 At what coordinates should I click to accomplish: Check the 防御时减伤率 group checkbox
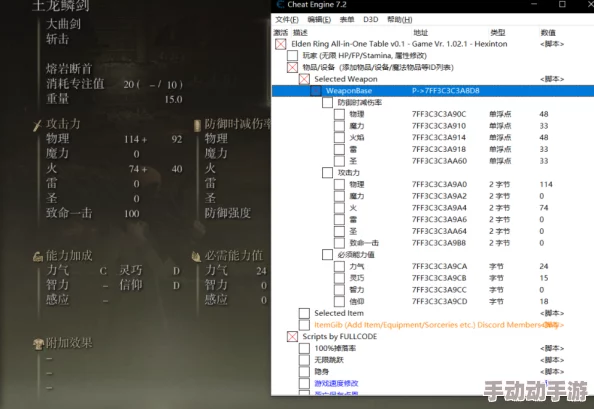click(327, 103)
